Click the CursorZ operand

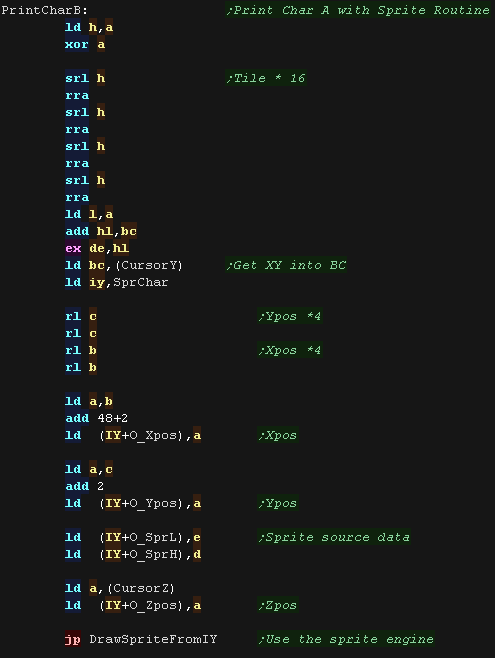click(x=141, y=588)
